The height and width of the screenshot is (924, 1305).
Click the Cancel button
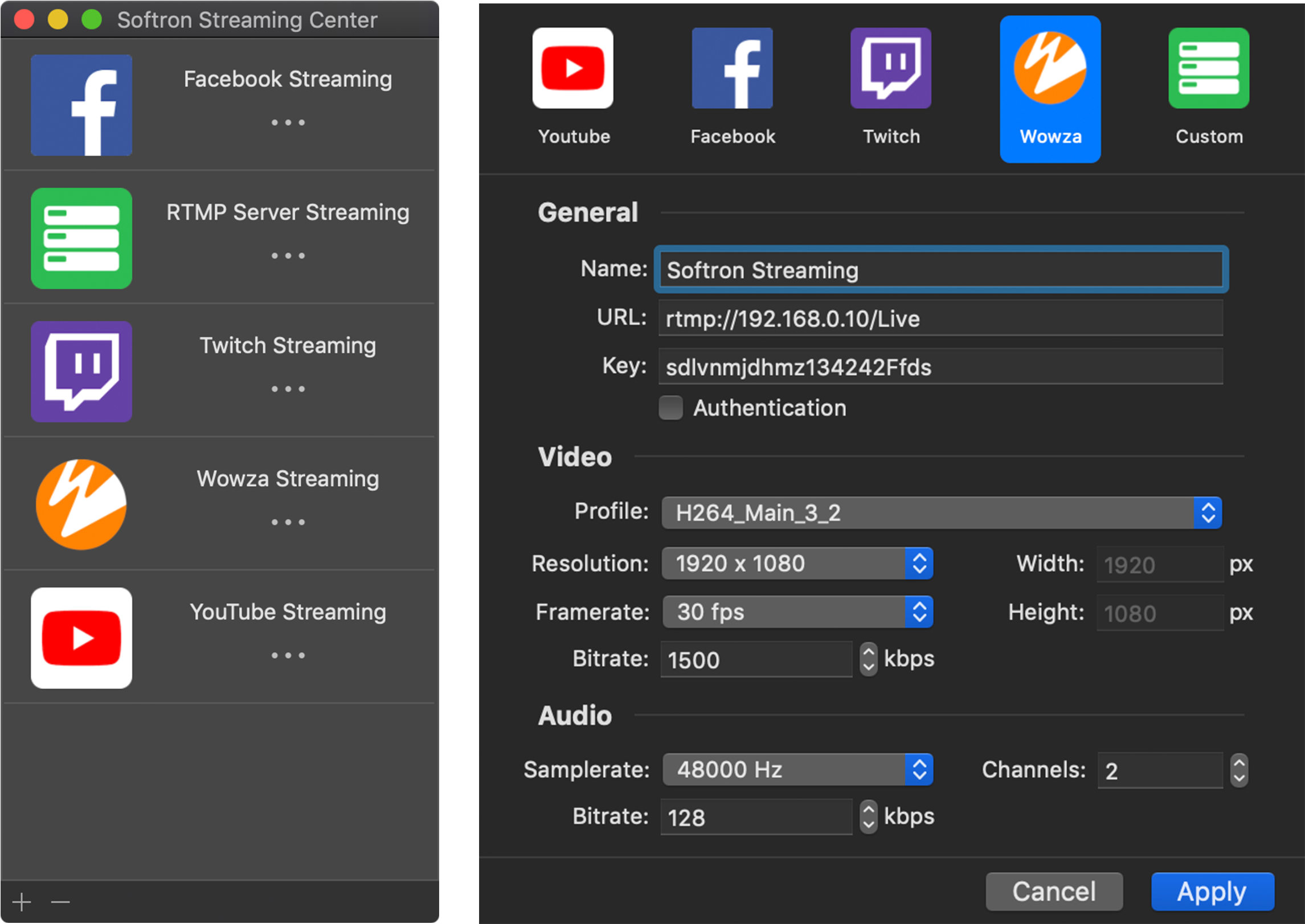tap(1054, 891)
